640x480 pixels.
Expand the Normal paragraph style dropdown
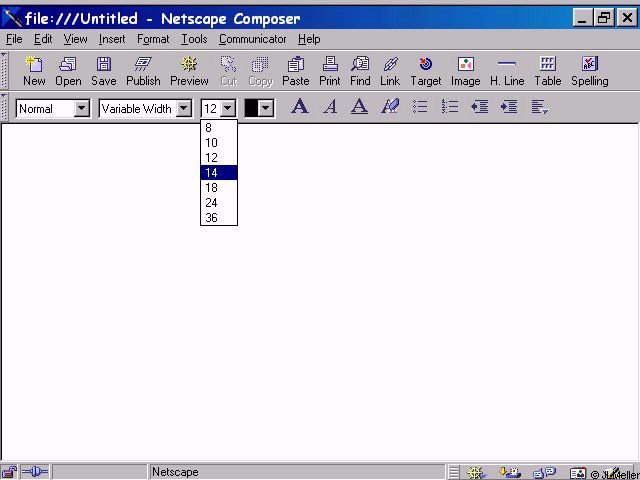pos(82,109)
